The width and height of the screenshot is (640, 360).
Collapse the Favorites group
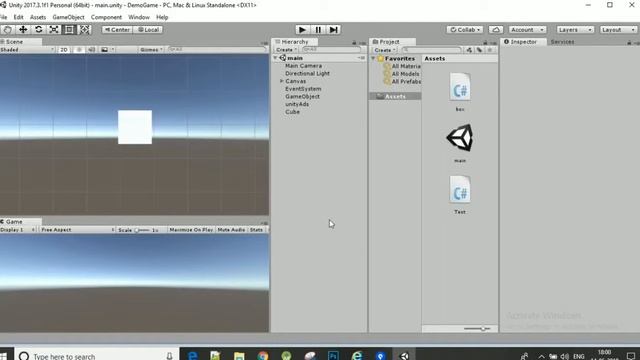373,59
